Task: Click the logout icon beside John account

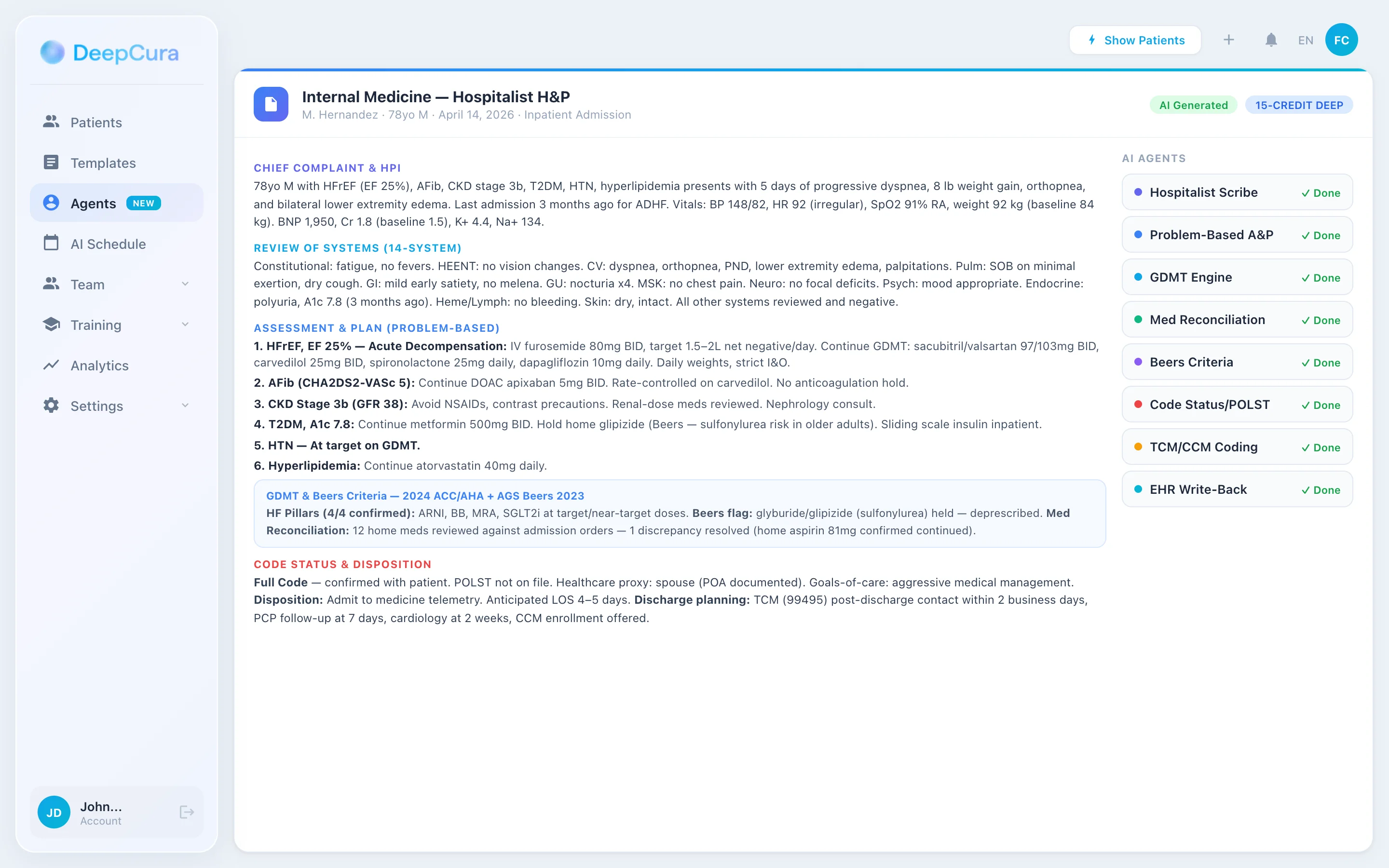Action: [187, 812]
